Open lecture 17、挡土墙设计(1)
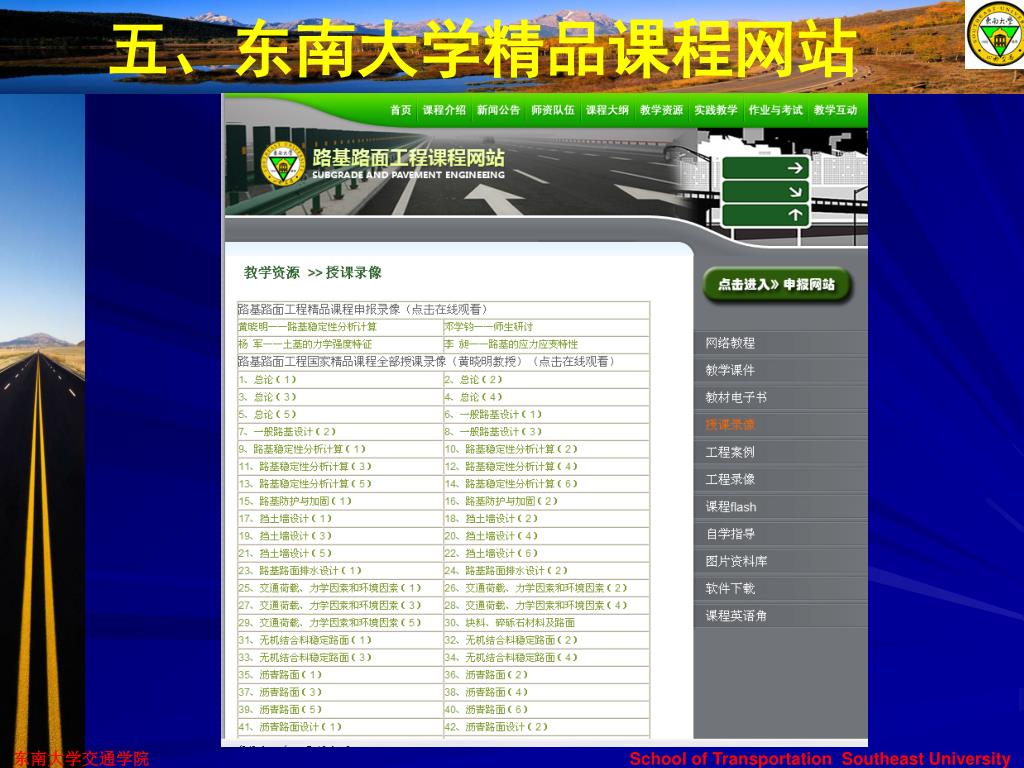Image resolution: width=1024 pixels, height=768 pixels. (285, 519)
